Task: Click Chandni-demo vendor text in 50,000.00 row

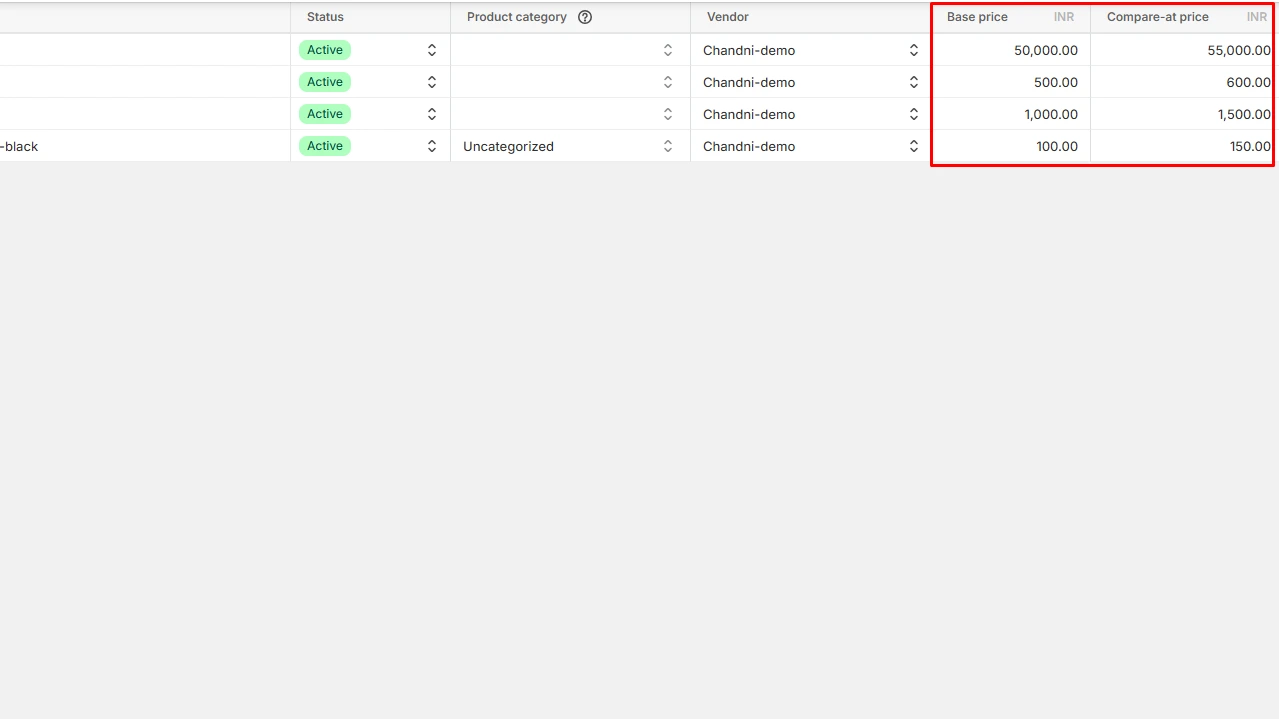Action: tap(749, 50)
